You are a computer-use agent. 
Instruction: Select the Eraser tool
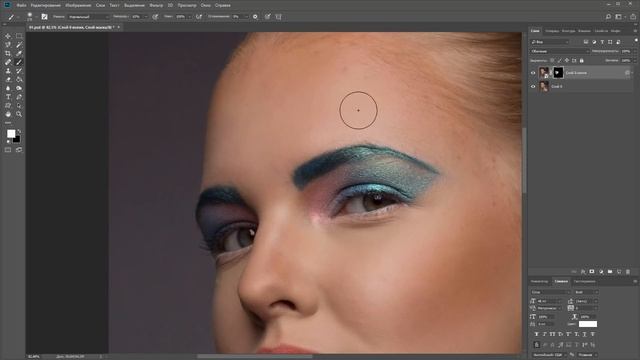pyautogui.click(x=8, y=80)
